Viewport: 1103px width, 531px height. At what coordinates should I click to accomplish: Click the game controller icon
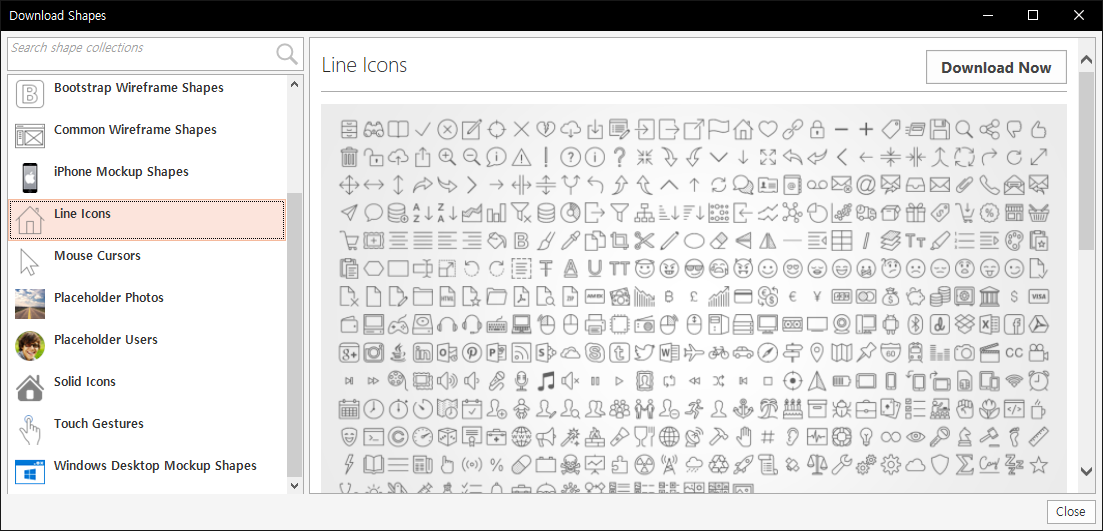tap(398, 325)
